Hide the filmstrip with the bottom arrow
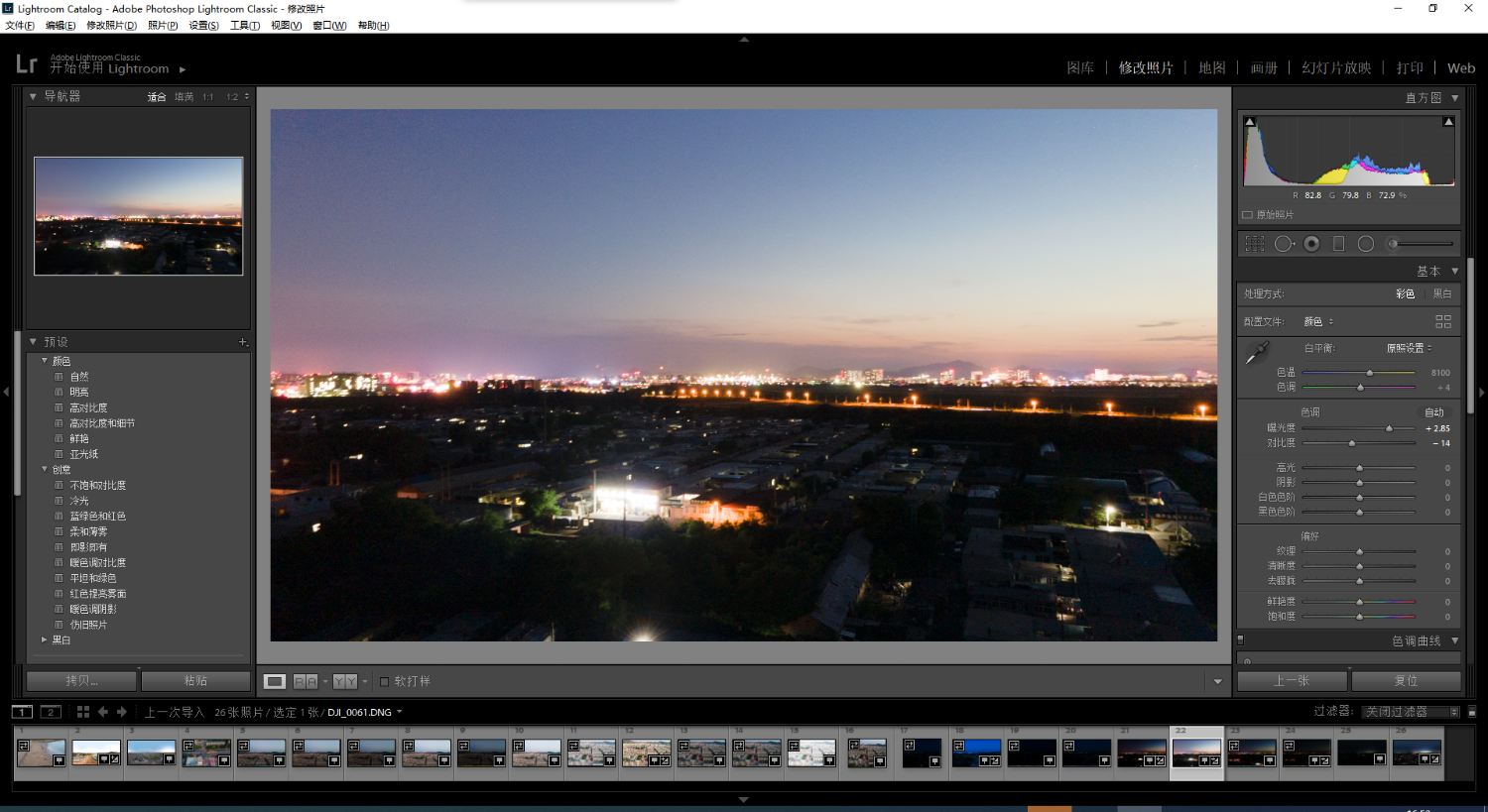This screenshot has height=812, width=1488. 744,799
